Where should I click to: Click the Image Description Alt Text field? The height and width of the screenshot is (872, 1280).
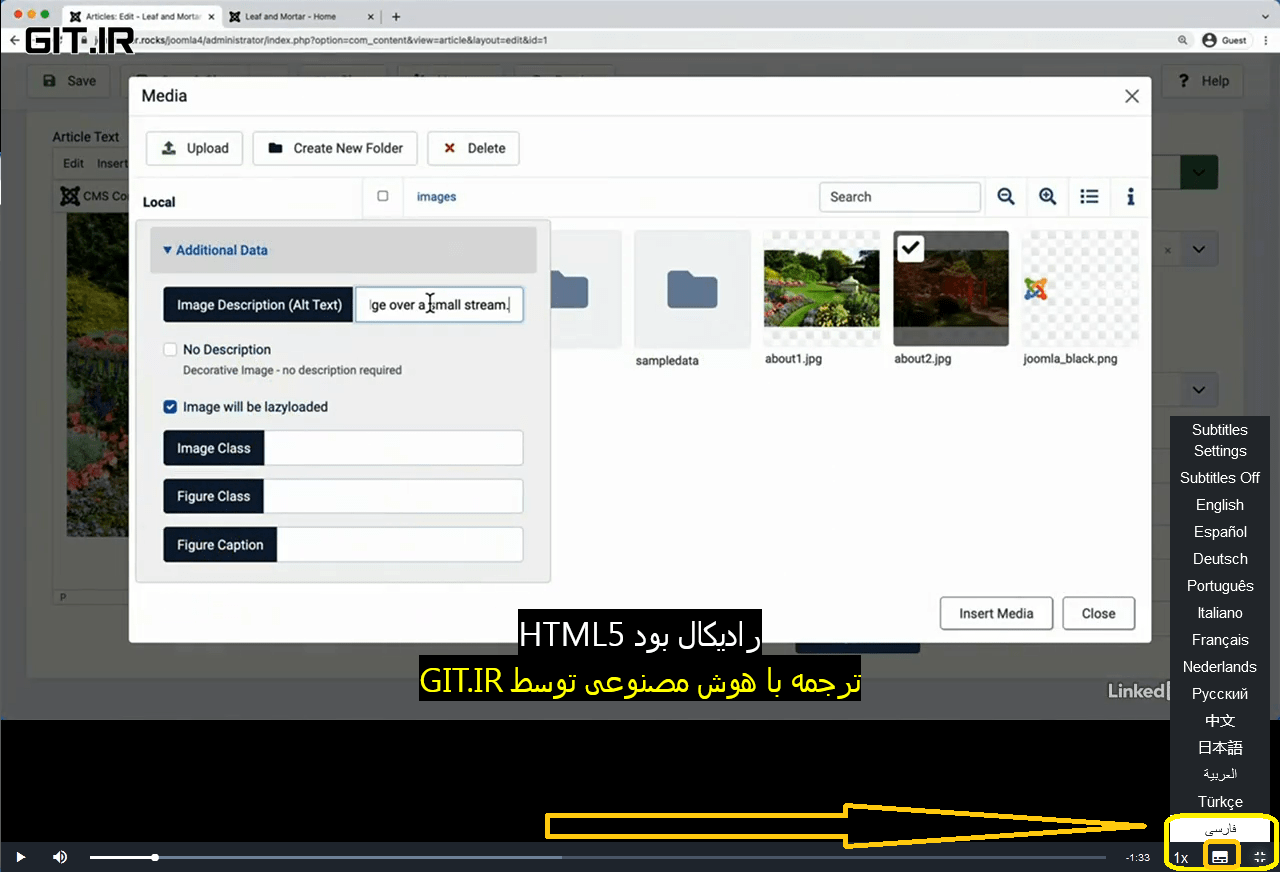[x=439, y=304]
